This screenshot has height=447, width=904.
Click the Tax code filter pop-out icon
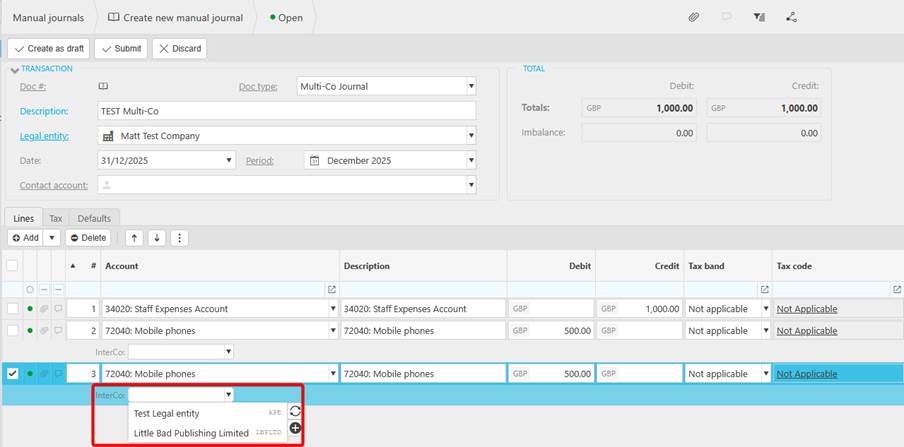click(897, 290)
